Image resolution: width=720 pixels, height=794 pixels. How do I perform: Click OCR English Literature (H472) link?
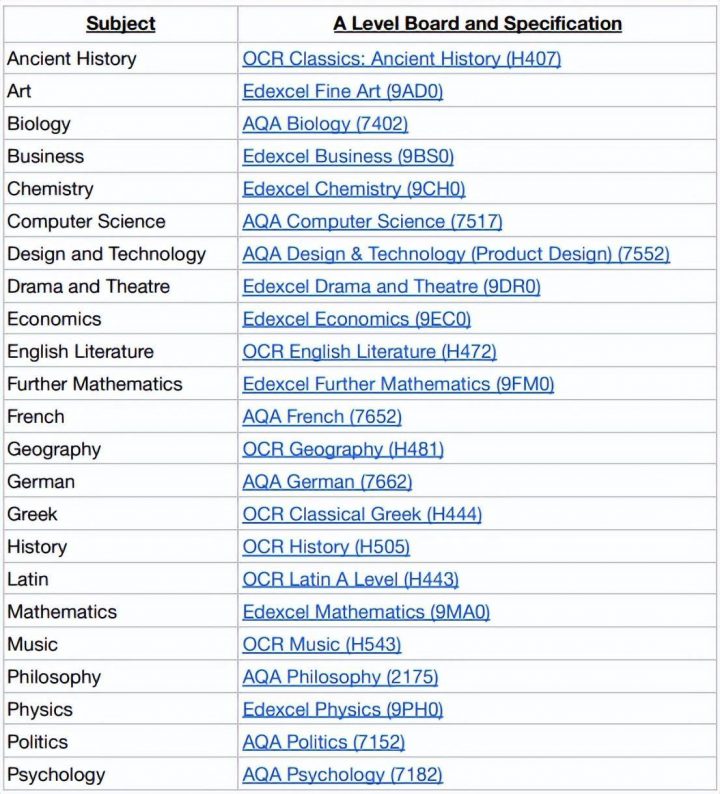369,351
